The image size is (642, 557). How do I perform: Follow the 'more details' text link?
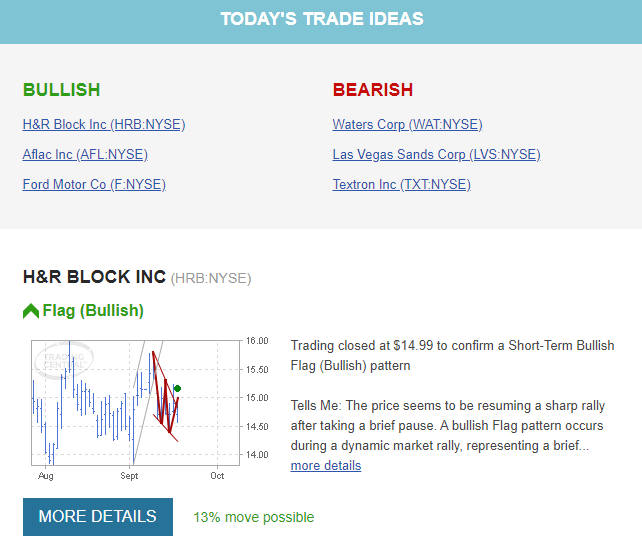326,466
